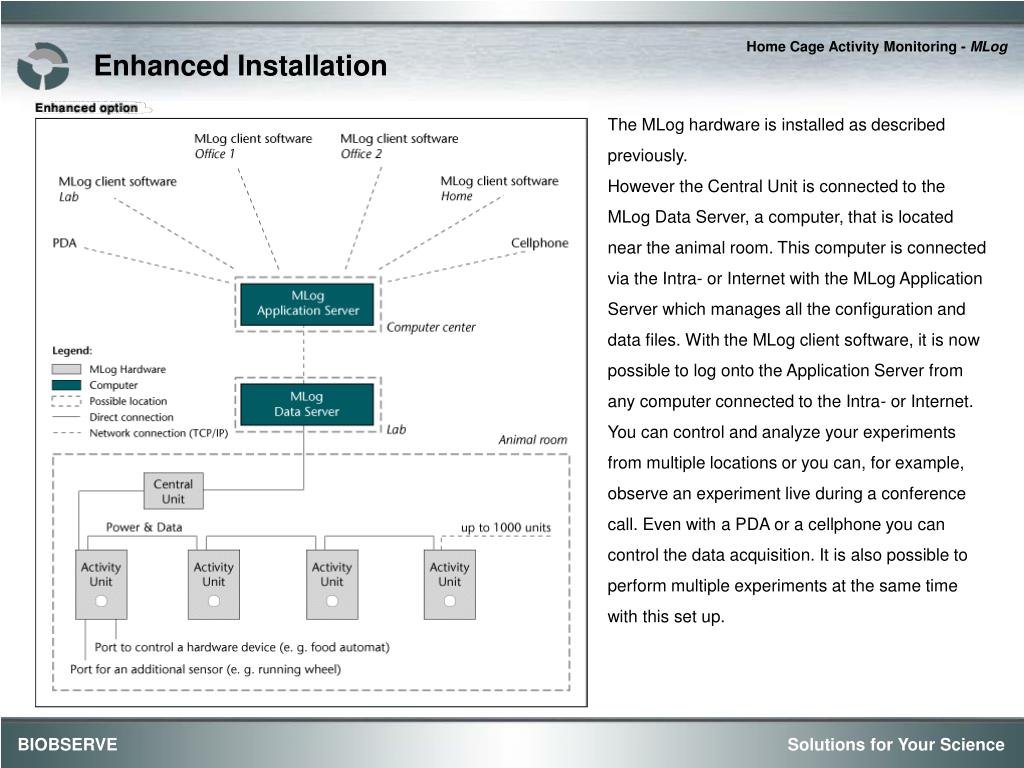Click 'Home Cage Activity Monitoring - MLog' header
Image resolution: width=1024 pixels, height=768 pixels.
[x=877, y=46]
